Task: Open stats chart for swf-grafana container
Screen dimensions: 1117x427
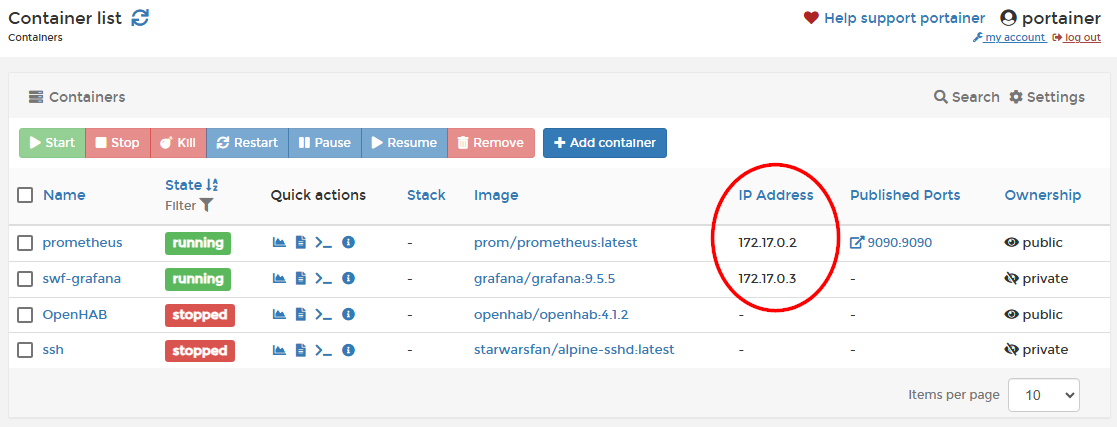Action: pos(279,278)
